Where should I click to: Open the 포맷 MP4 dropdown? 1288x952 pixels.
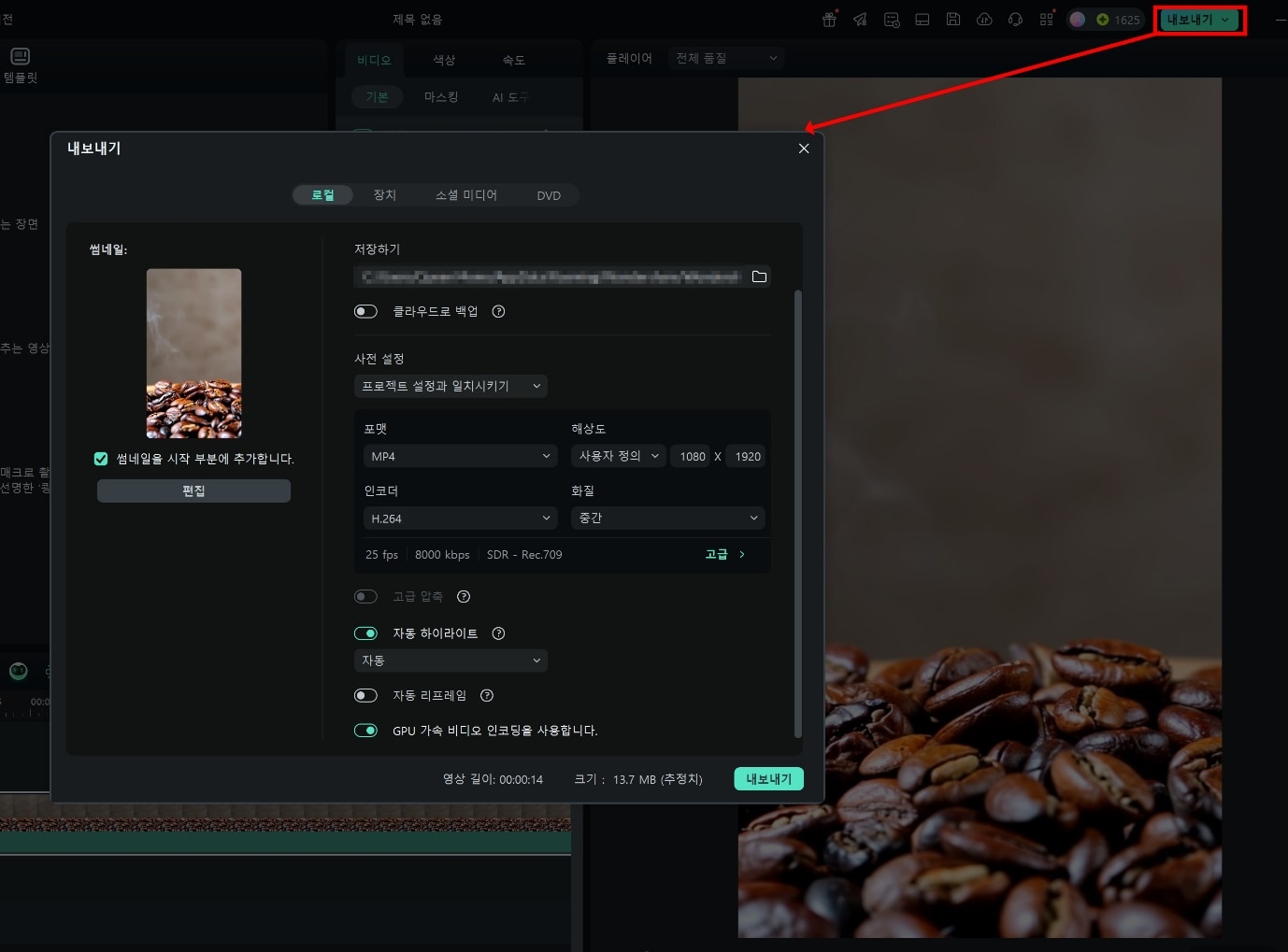coord(460,456)
